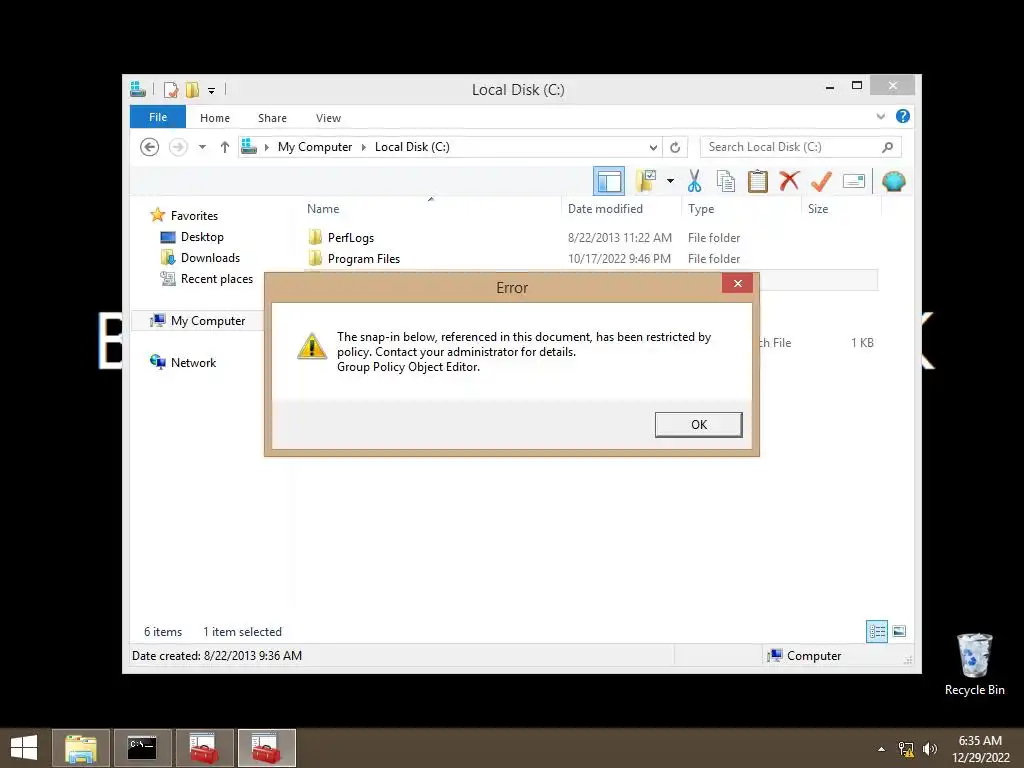The height and width of the screenshot is (768, 1024).
Task: Click the Paste clipboard icon
Action: 758,181
